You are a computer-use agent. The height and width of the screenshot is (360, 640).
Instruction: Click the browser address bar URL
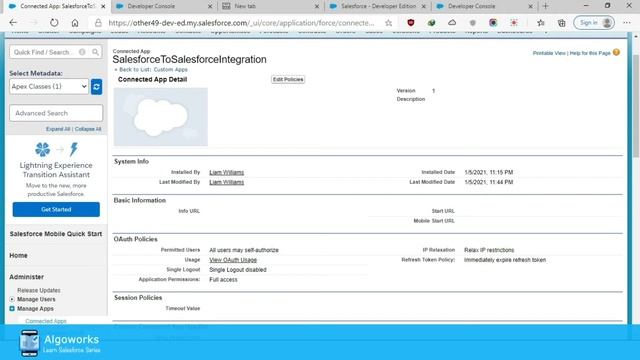point(241,23)
